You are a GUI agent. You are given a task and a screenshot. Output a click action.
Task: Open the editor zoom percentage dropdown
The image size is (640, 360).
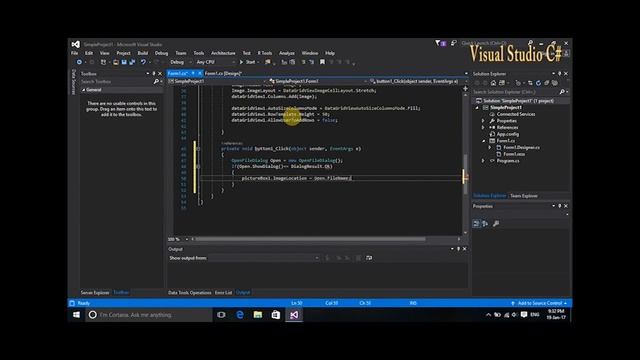178,239
